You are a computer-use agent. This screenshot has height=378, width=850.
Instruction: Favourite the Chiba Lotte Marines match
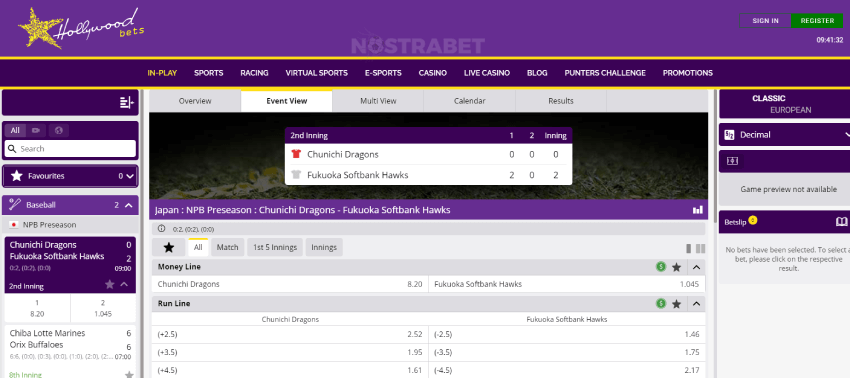[129, 374]
